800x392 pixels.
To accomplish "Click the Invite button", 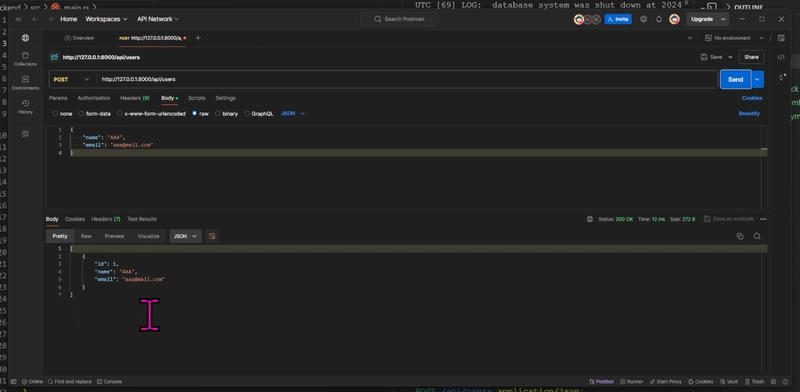I will click(618, 19).
